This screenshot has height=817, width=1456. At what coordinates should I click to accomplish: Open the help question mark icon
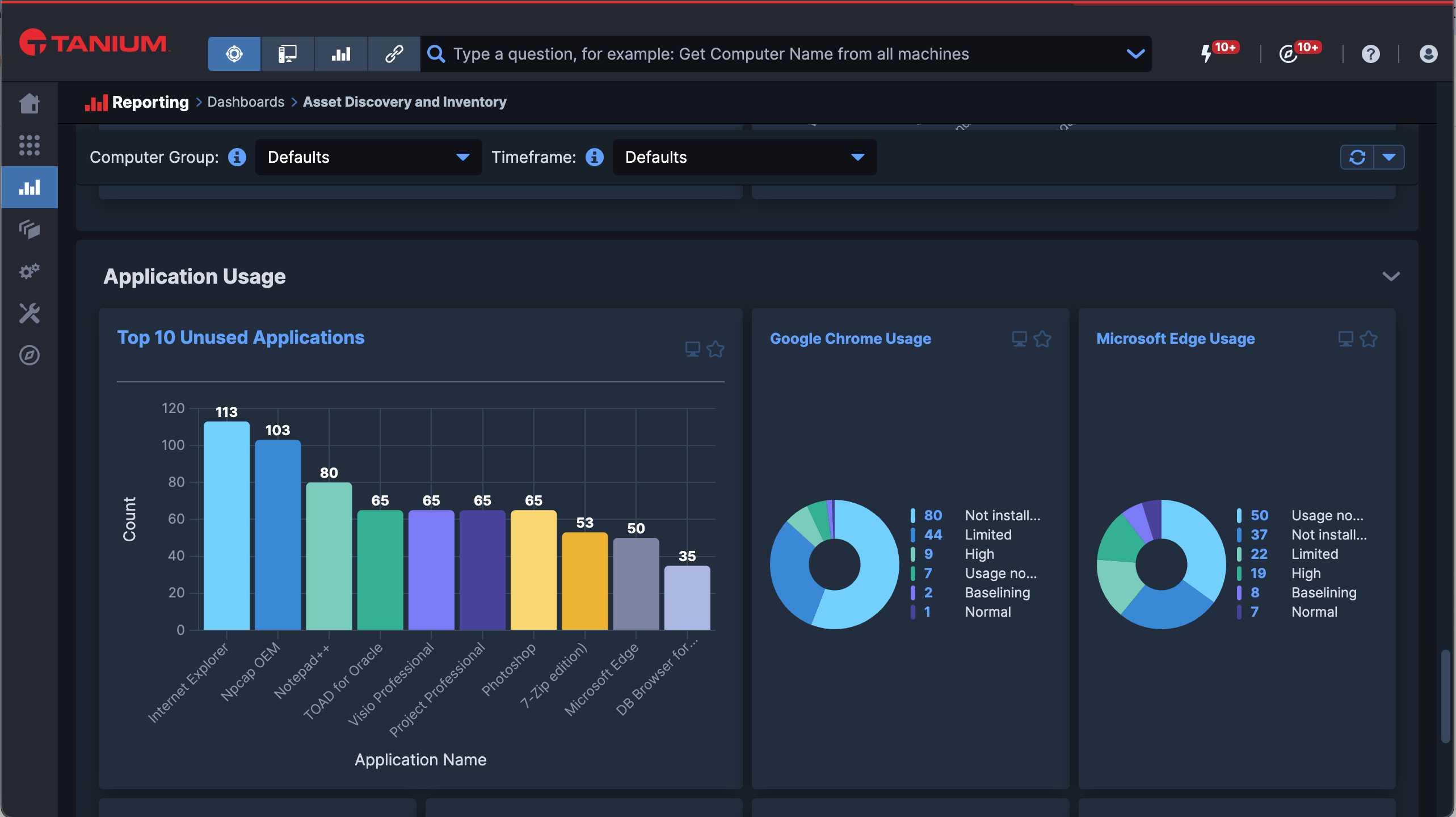pos(1370,54)
